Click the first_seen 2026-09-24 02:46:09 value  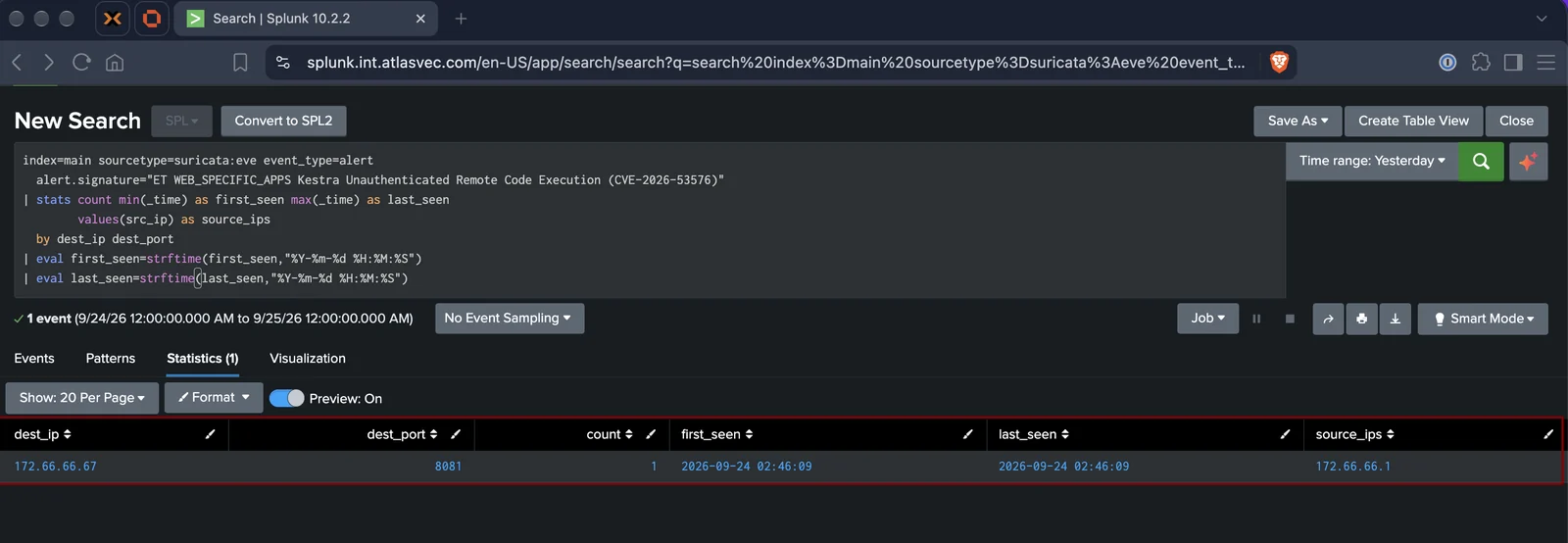(747, 467)
